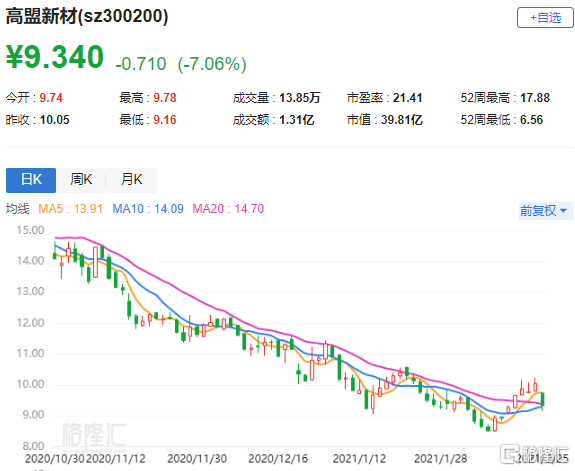Add stock via +自选 button
Viewport: 575px width, 471px height.
tap(545, 18)
